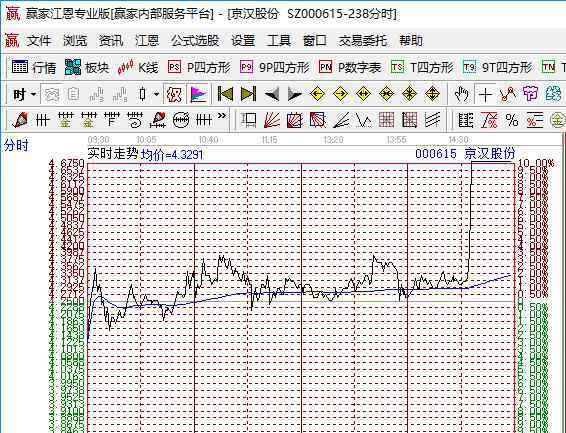Click the dark red grid with arrow icon
Image resolution: width=566 pixels, height=433 pixels.
tap(409, 120)
